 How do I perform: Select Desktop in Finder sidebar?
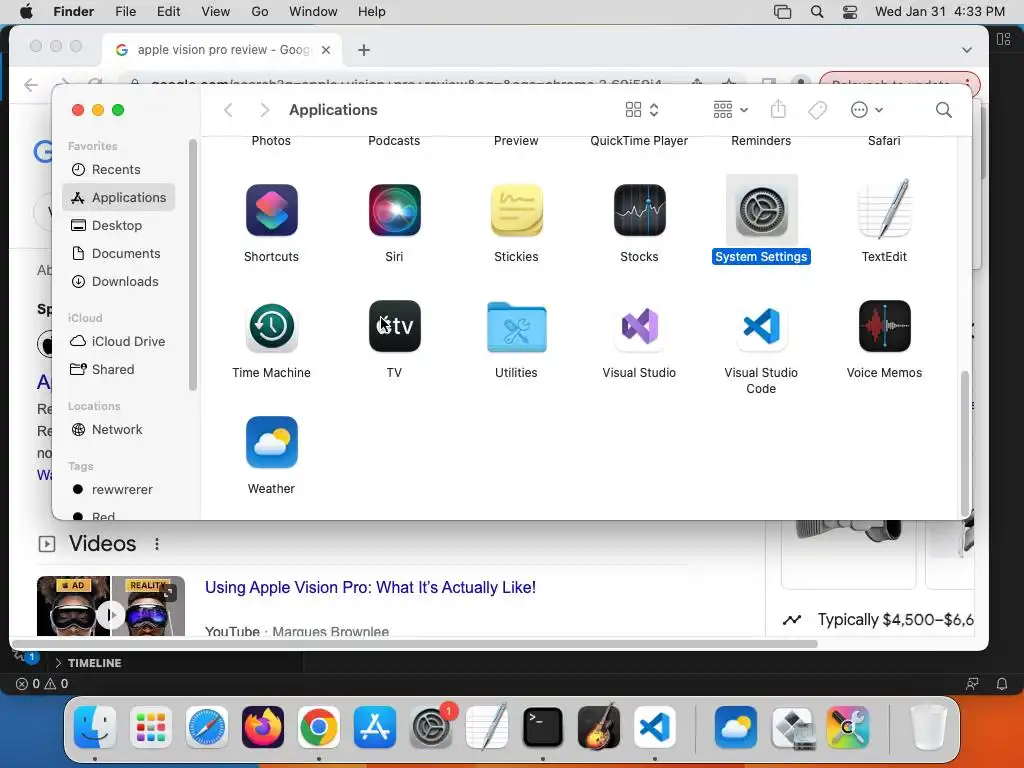click(118, 225)
